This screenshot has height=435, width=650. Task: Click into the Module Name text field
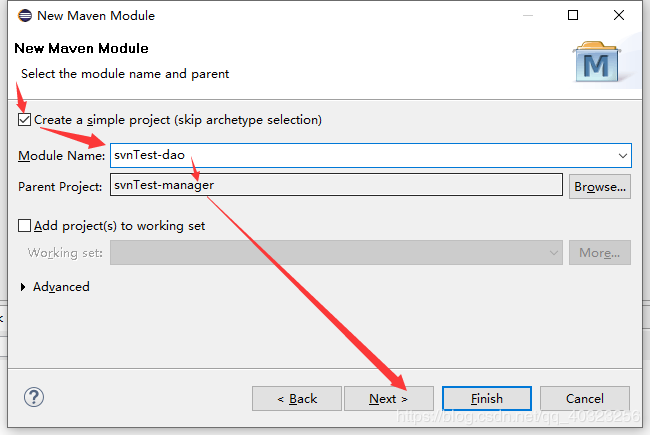(360, 156)
